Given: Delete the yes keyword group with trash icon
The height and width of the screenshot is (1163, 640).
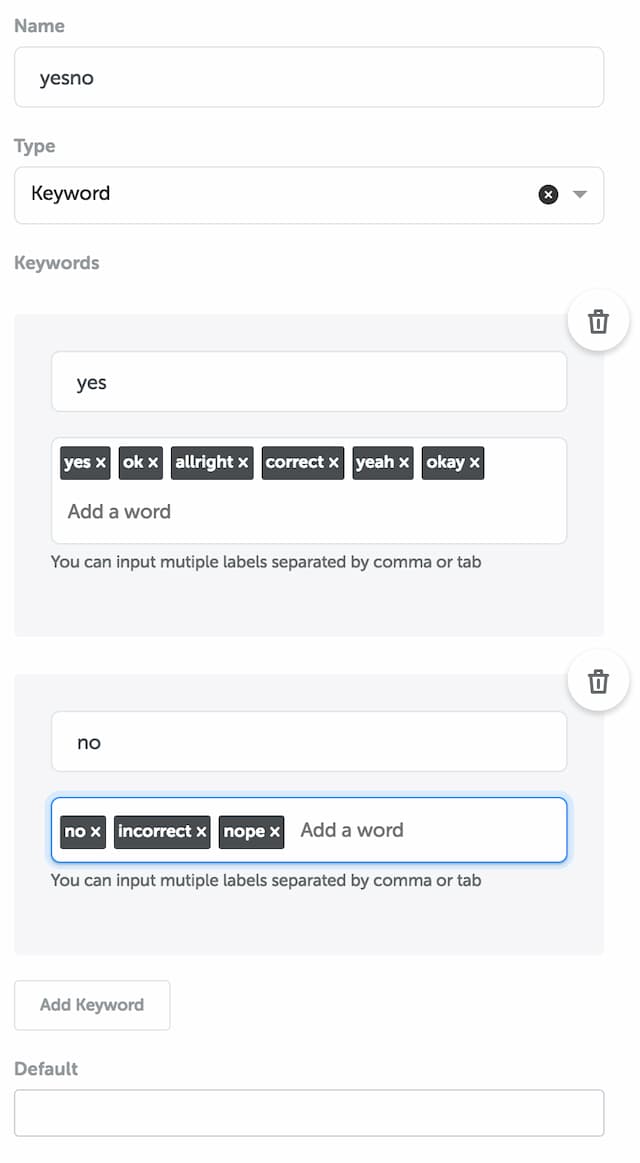Looking at the screenshot, I should coord(598,321).
